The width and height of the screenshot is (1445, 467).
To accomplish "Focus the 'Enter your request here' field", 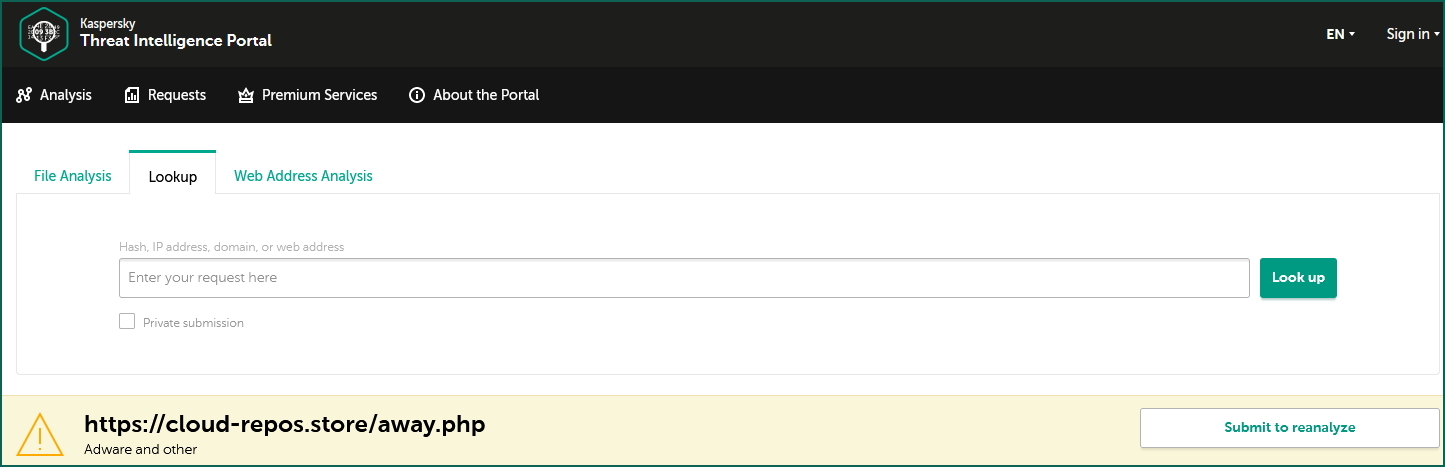I will 683,278.
